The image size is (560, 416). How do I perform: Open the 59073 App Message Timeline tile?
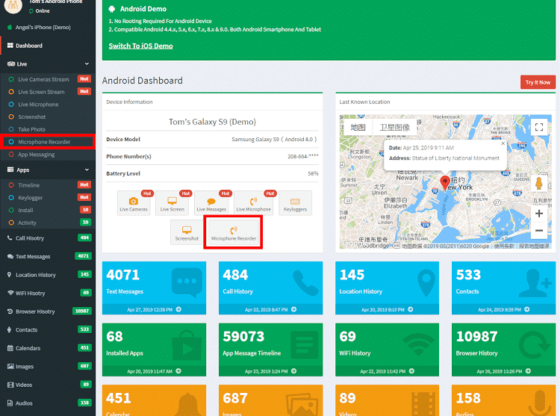(270, 350)
